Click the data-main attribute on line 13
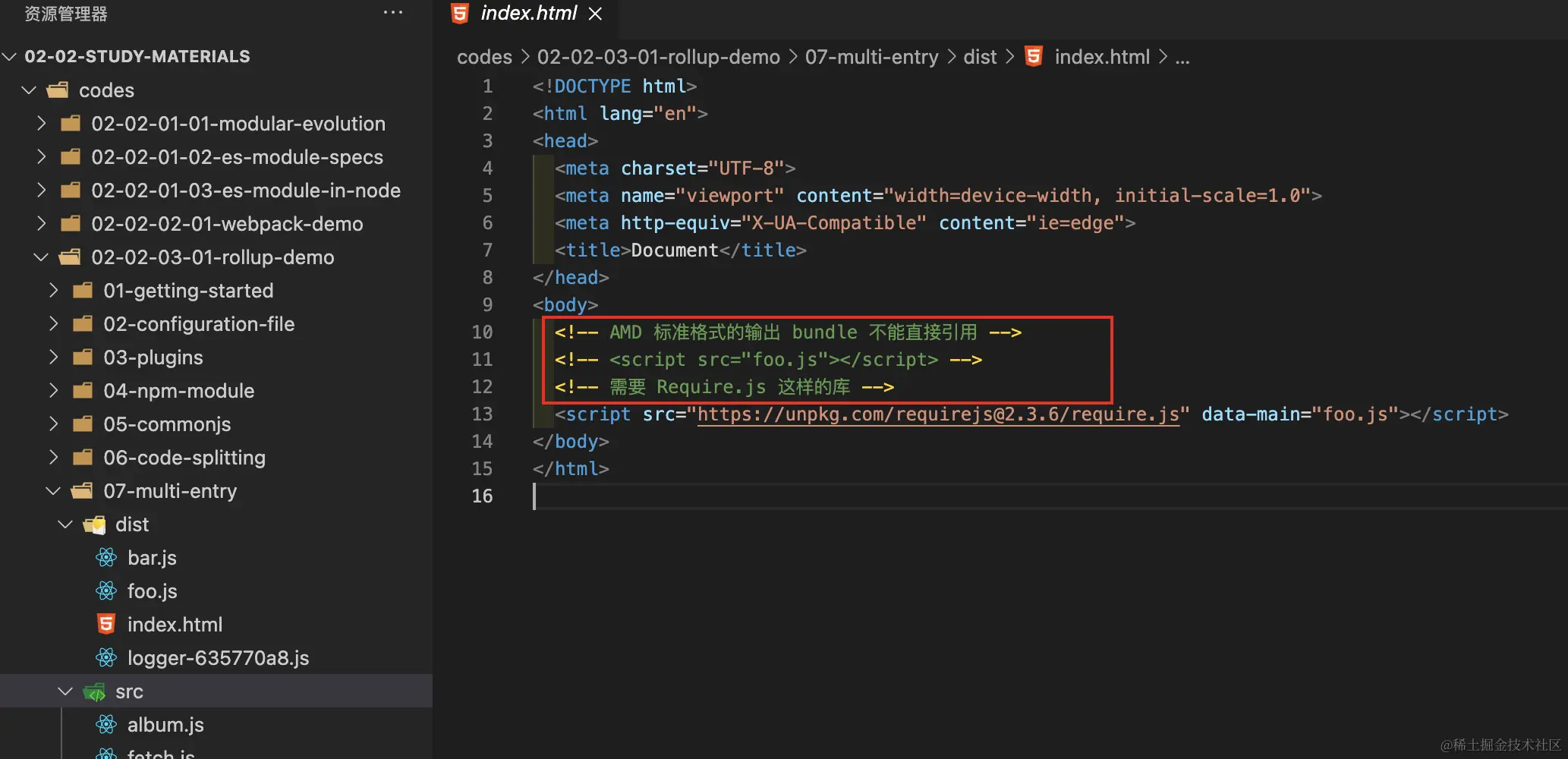The width and height of the screenshot is (1568, 759). click(x=1257, y=414)
